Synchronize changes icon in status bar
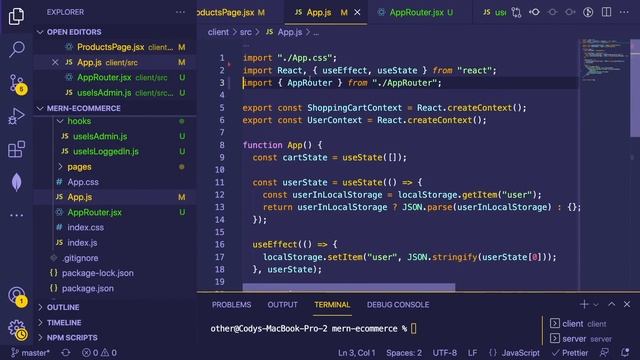 pyautogui.click(x=66, y=353)
